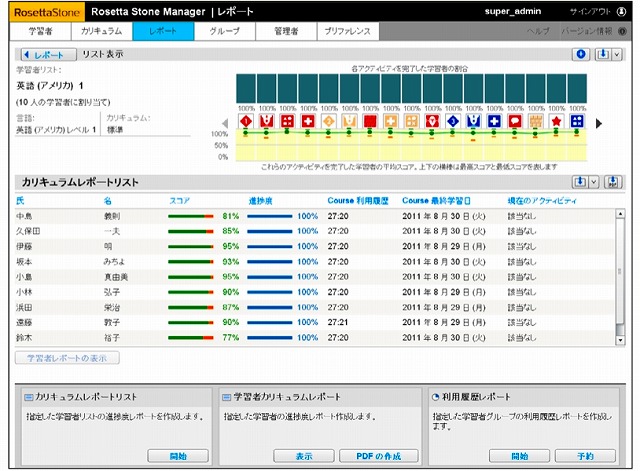Screen dimensions: 640x471
Task: Click the list scrollbar up arrow
Action: [x=620, y=214]
